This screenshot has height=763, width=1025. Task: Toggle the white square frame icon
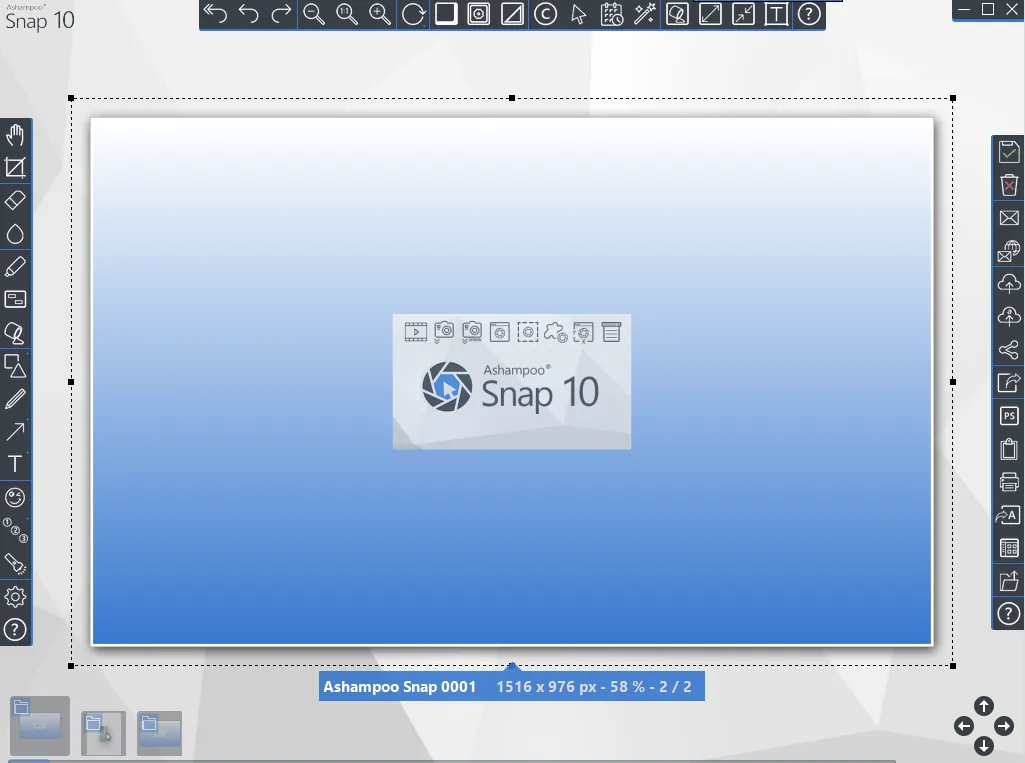(446, 14)
